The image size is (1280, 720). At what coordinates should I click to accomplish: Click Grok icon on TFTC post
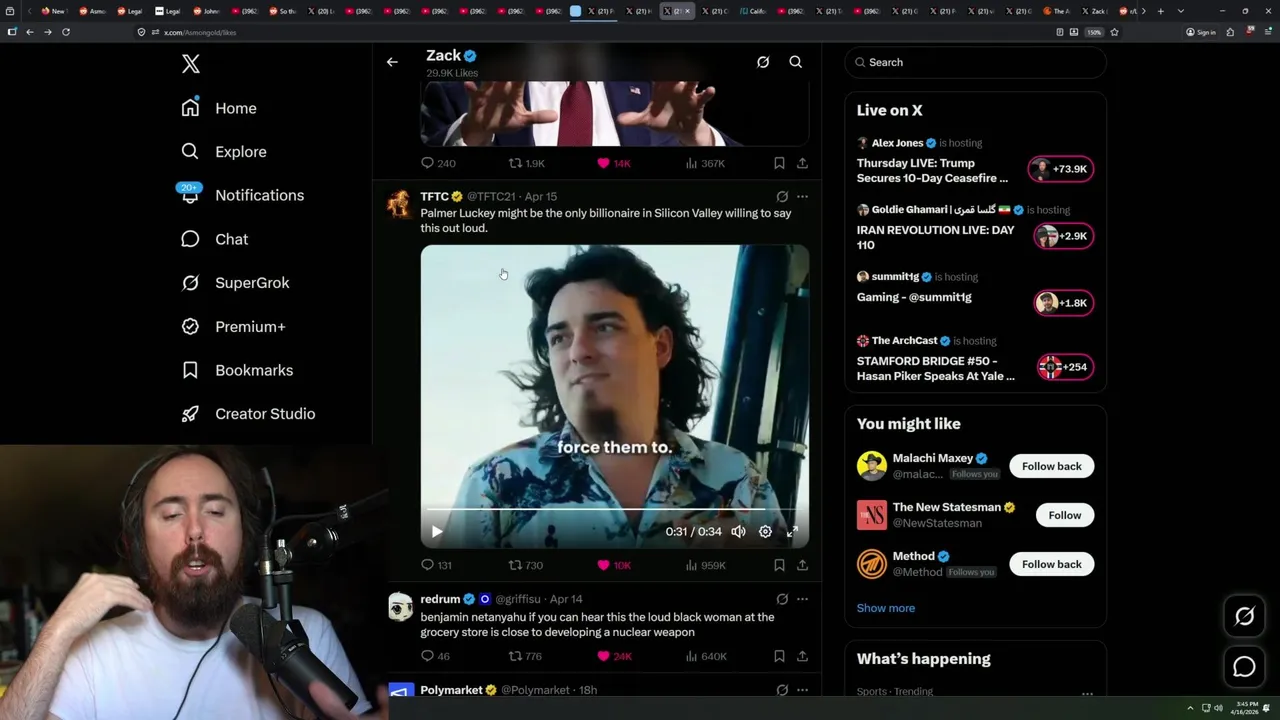pyautogui.click(x=782, y=197)
